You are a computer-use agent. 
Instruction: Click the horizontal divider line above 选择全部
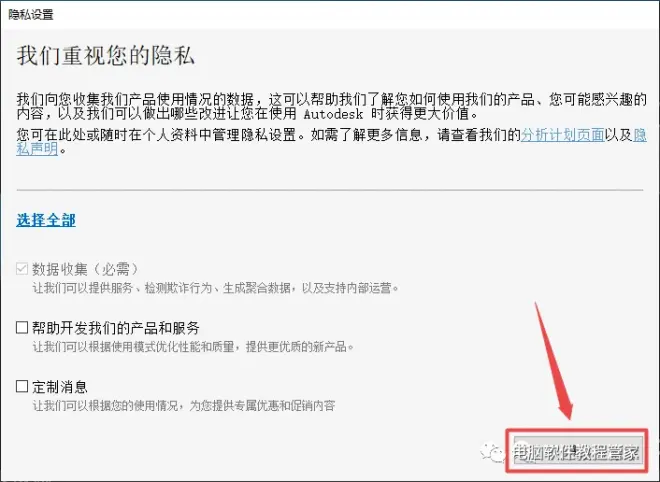click(330, 190)
